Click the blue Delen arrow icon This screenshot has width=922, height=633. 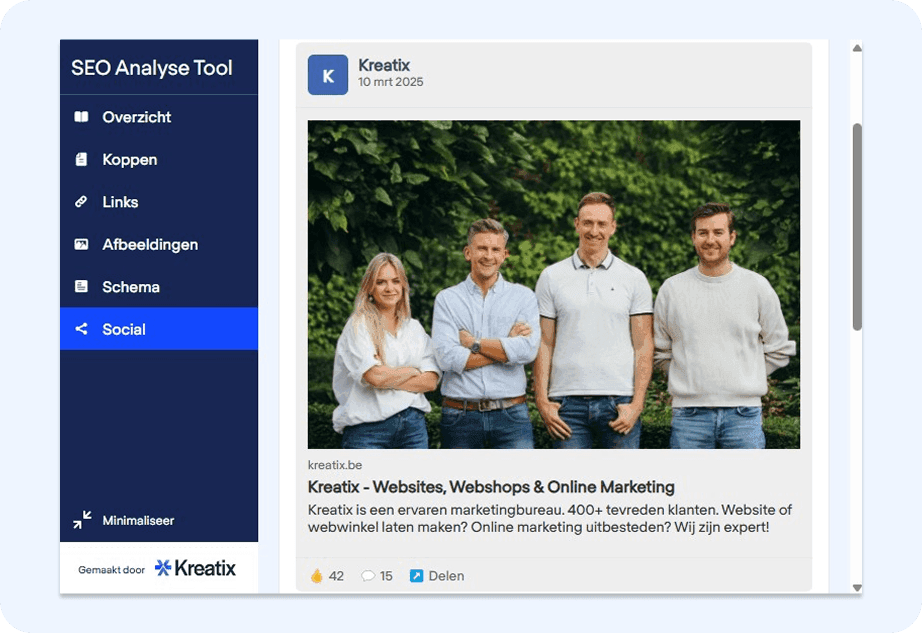416,576
